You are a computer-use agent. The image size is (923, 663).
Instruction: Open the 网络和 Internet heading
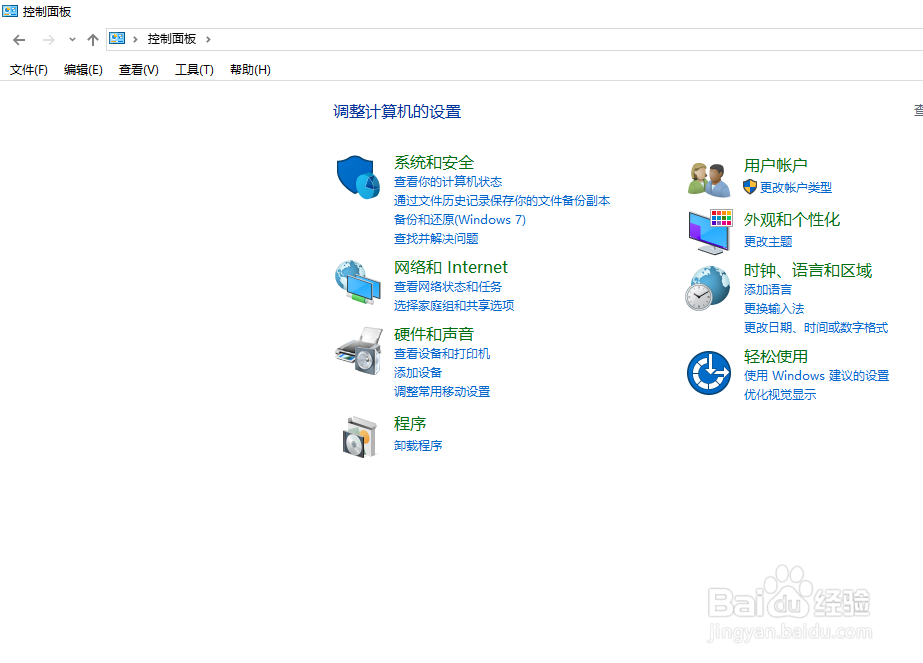450,267
